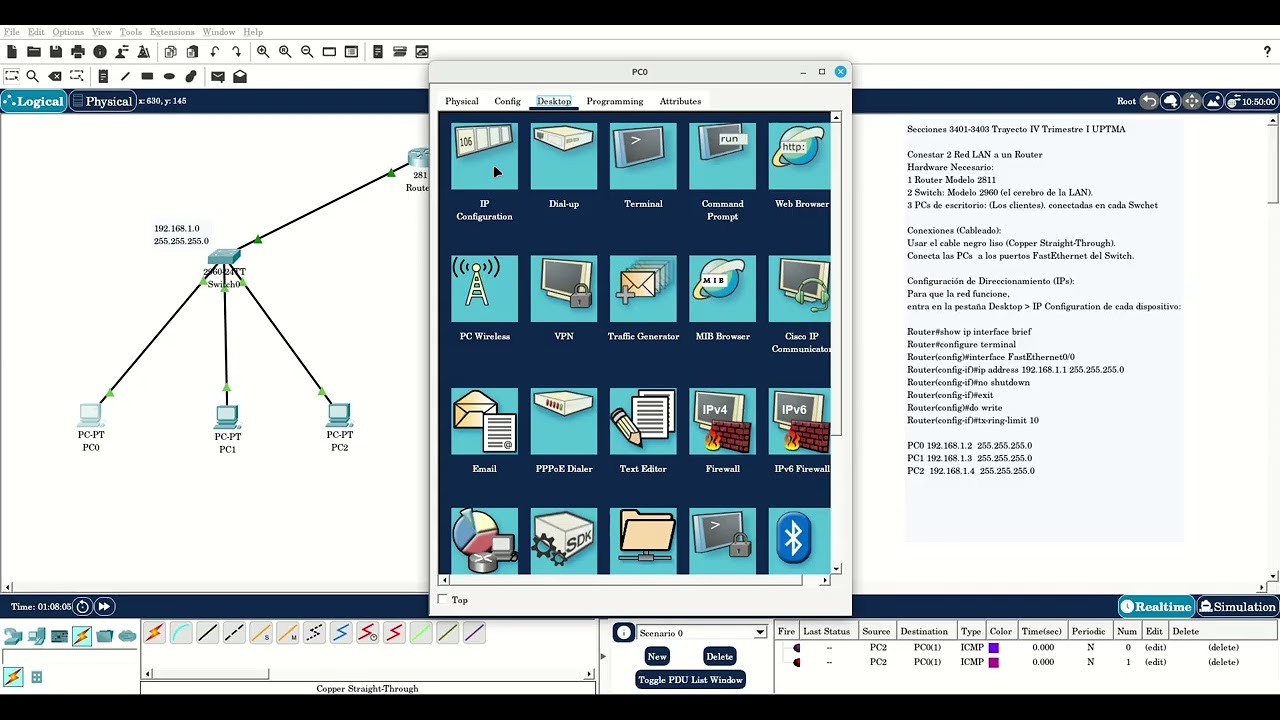The height and width of the screenshot is (720, 1280).
Task: Open the PC Wireless utility
Action: pyautogui.click(x=484, y=289)
